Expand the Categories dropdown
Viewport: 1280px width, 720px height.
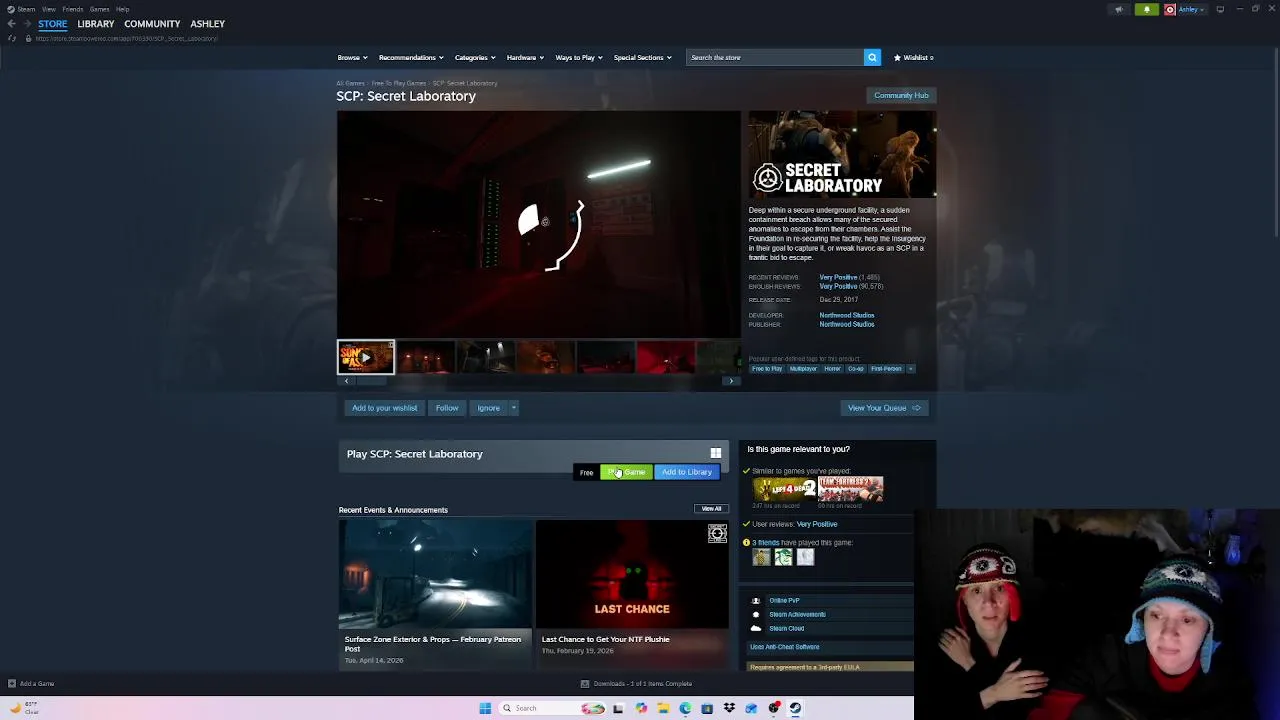click(x=474, y=57)
